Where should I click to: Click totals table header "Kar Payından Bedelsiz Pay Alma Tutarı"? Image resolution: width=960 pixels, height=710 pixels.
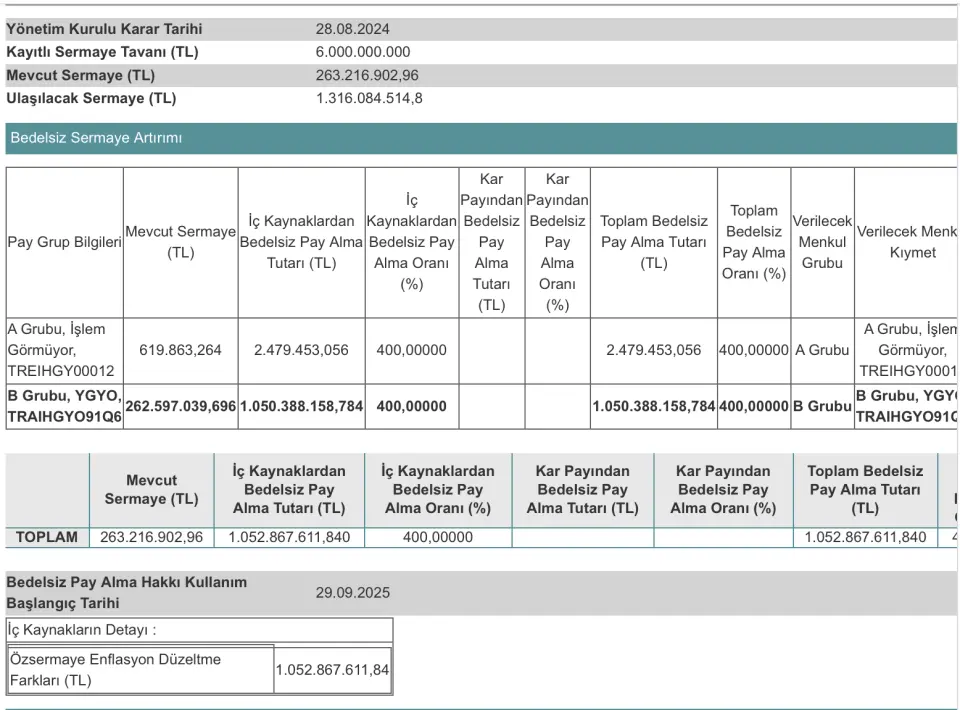[582, 490]
